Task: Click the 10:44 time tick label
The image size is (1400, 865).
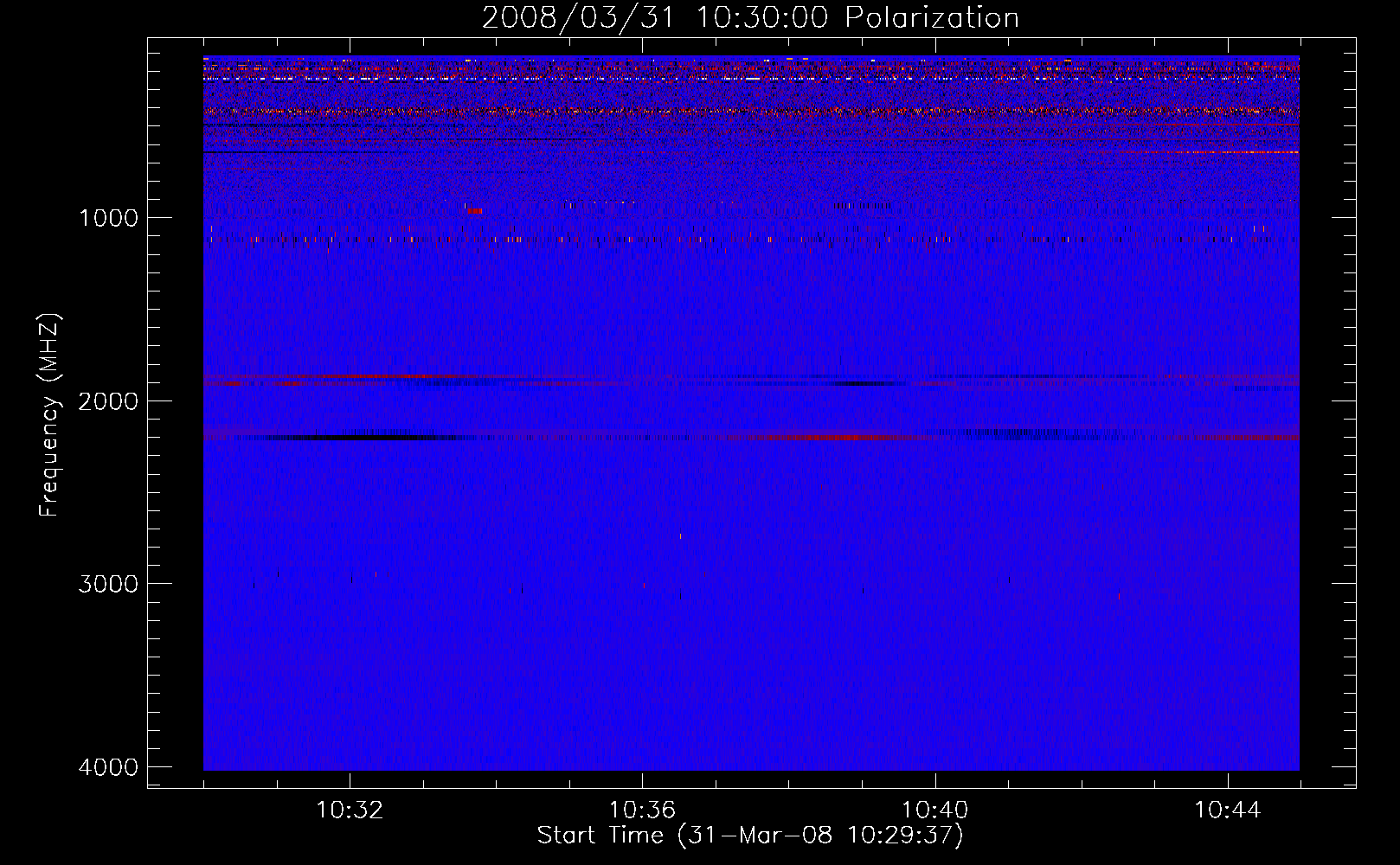Action: click(1228, 811)
